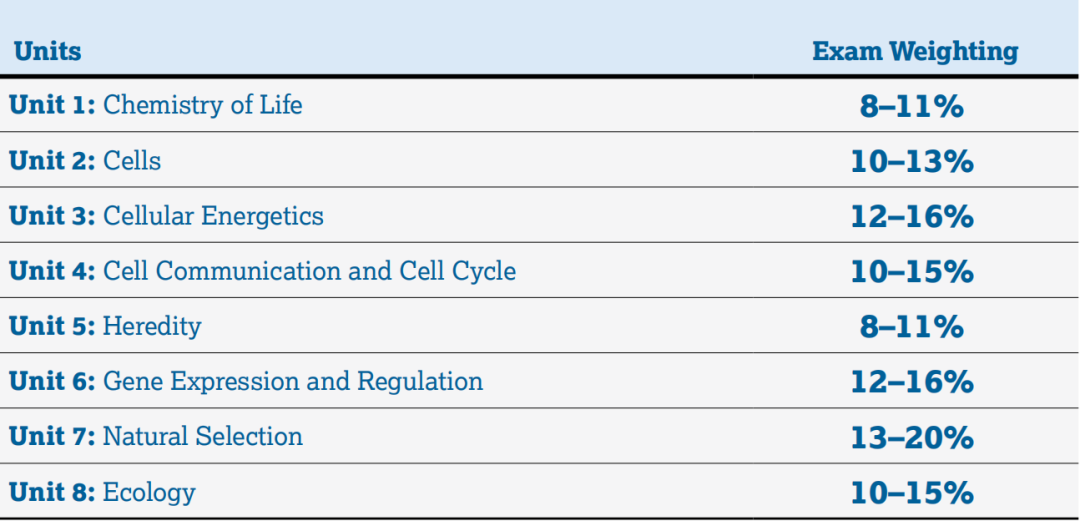Click the bold 'Unit 7:' label

(x=52, y=436)
